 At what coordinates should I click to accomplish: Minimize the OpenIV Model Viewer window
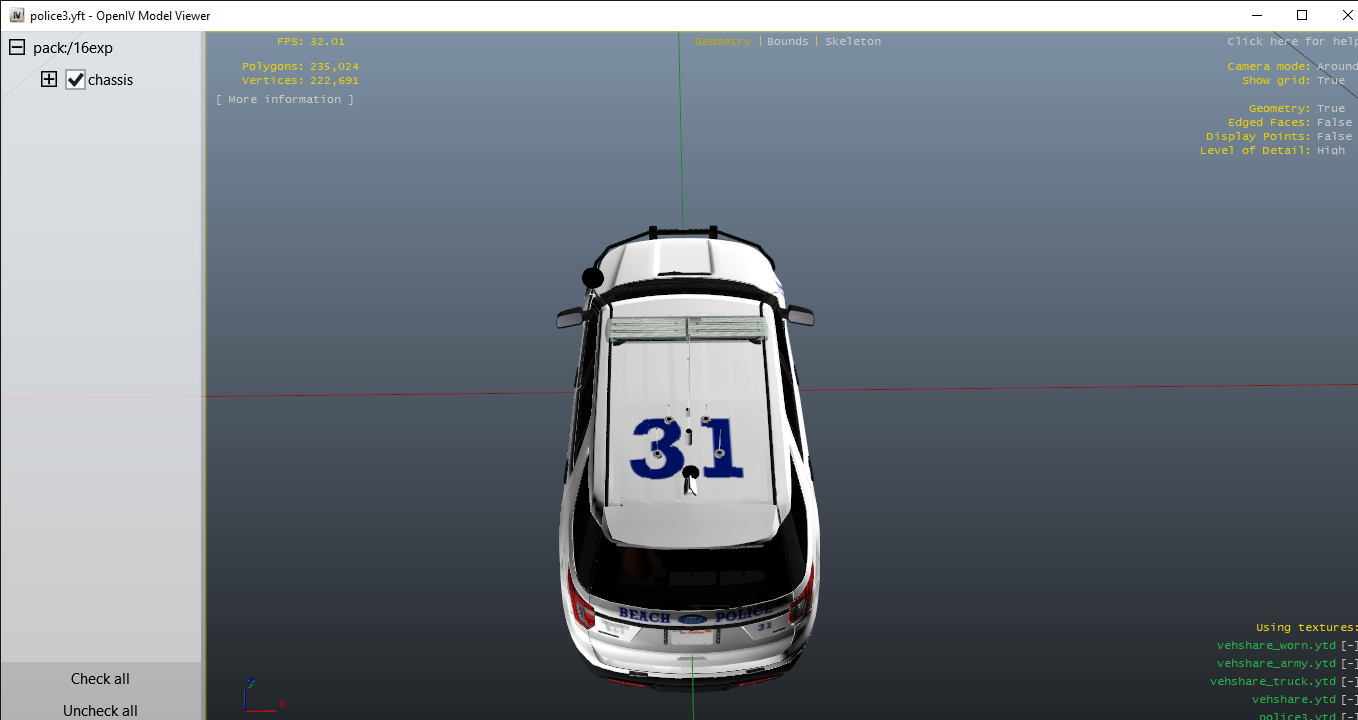pyautogui.click(x=1256, y=15)
